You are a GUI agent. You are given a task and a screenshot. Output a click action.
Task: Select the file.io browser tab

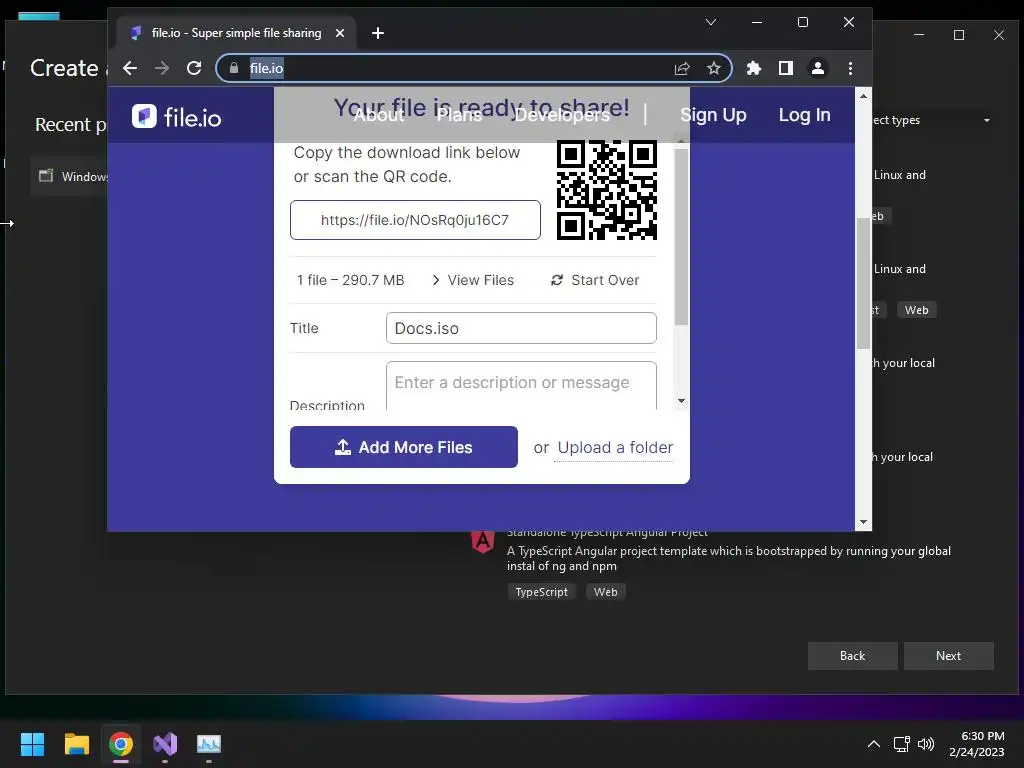(x=236, y=33)
